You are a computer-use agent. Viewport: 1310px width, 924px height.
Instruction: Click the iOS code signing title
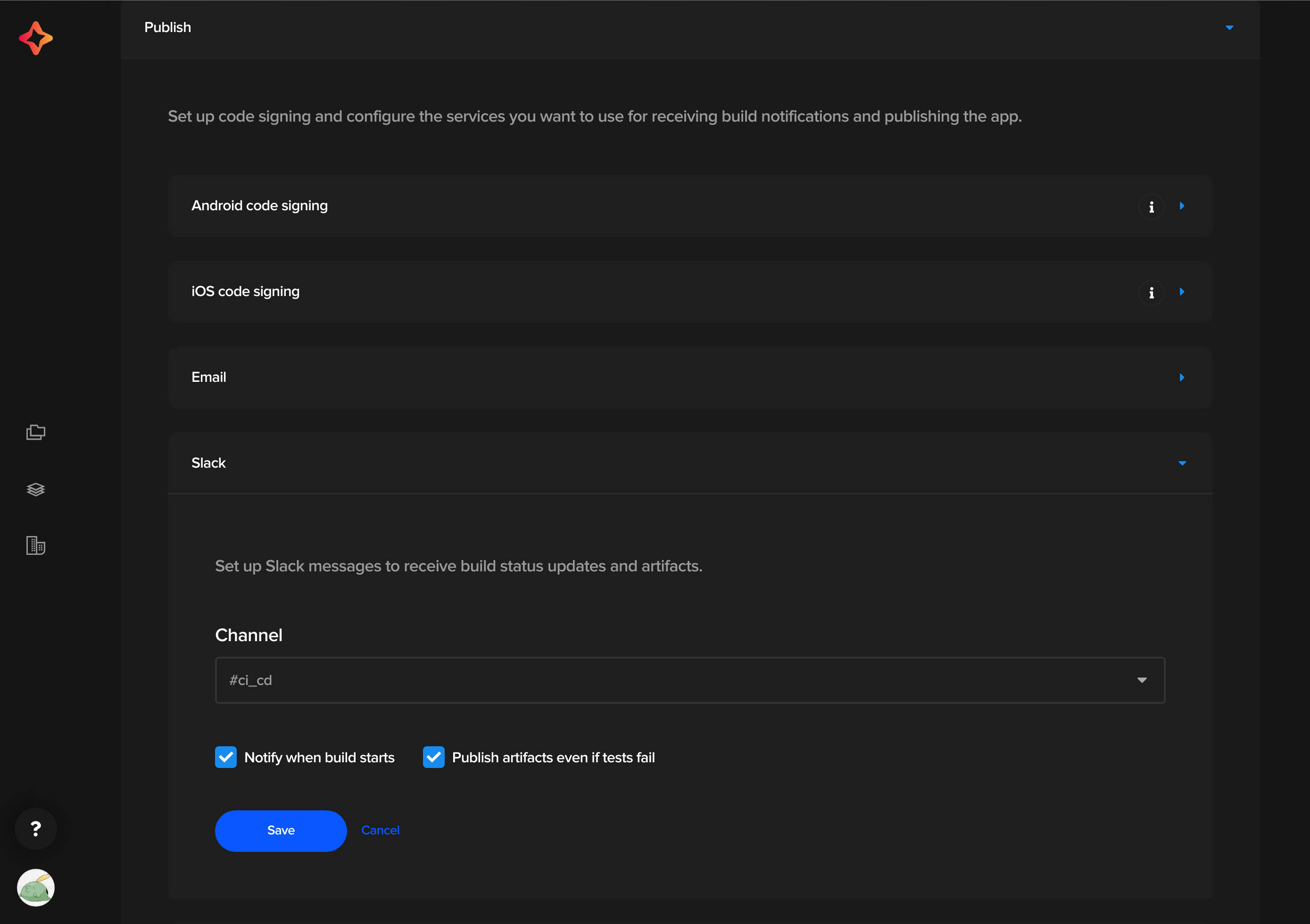pos(245,291)
